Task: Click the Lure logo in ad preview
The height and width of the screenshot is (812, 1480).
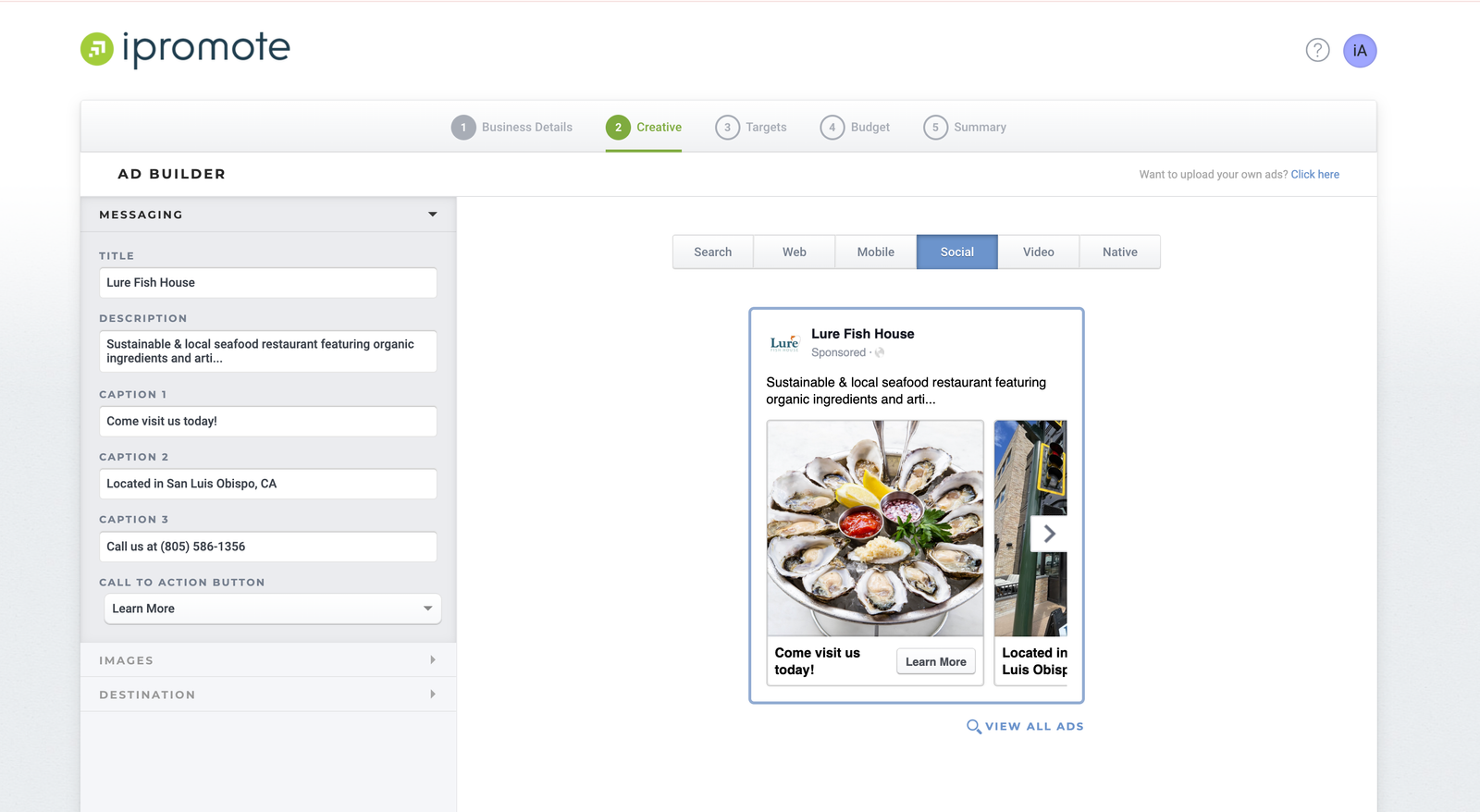Action: tap(784, 343)
